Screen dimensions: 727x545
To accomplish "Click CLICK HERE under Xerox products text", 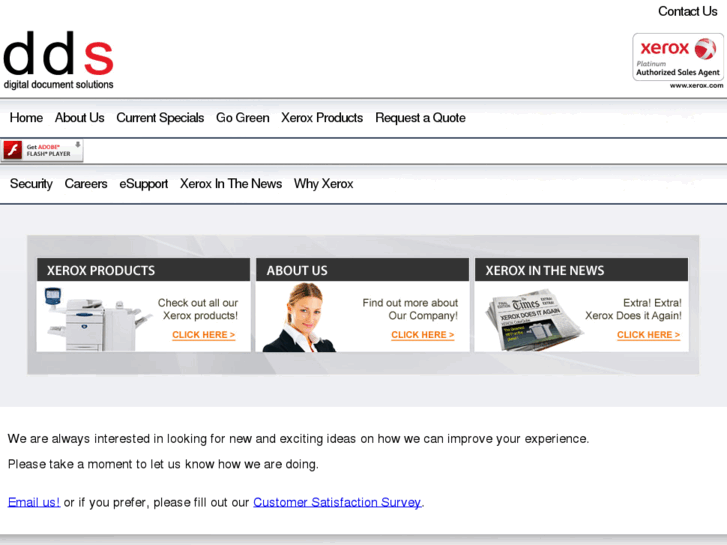I will point(204,335).
